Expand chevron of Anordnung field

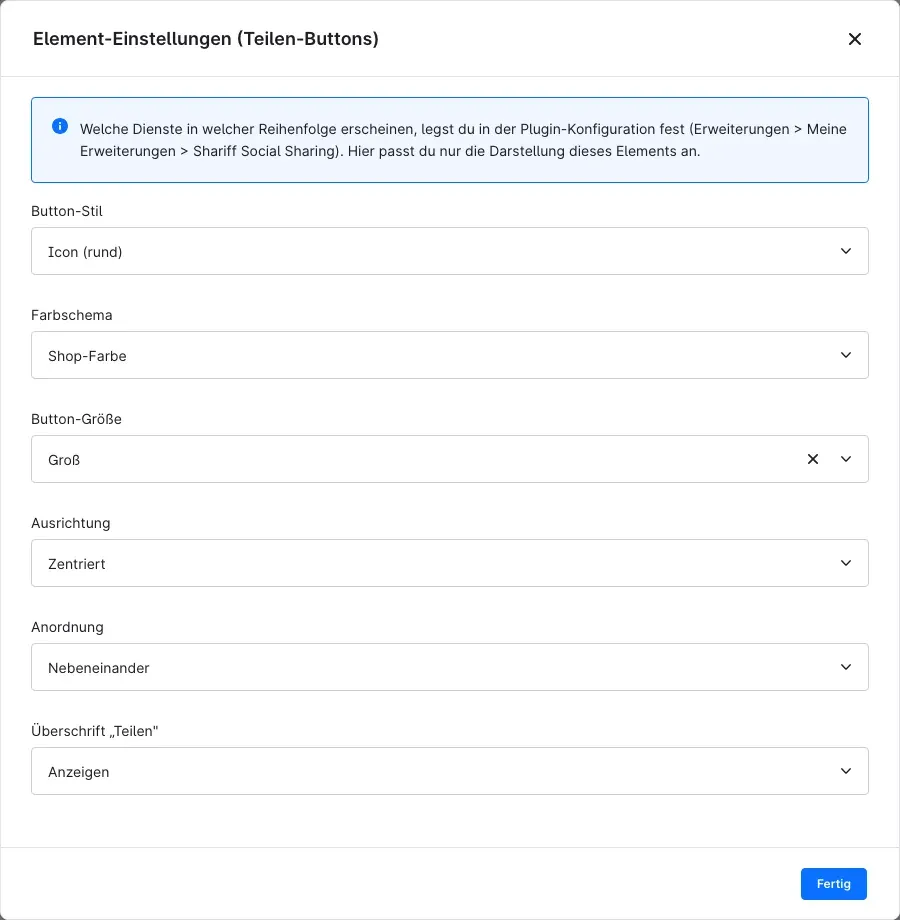tap(846, 667)
